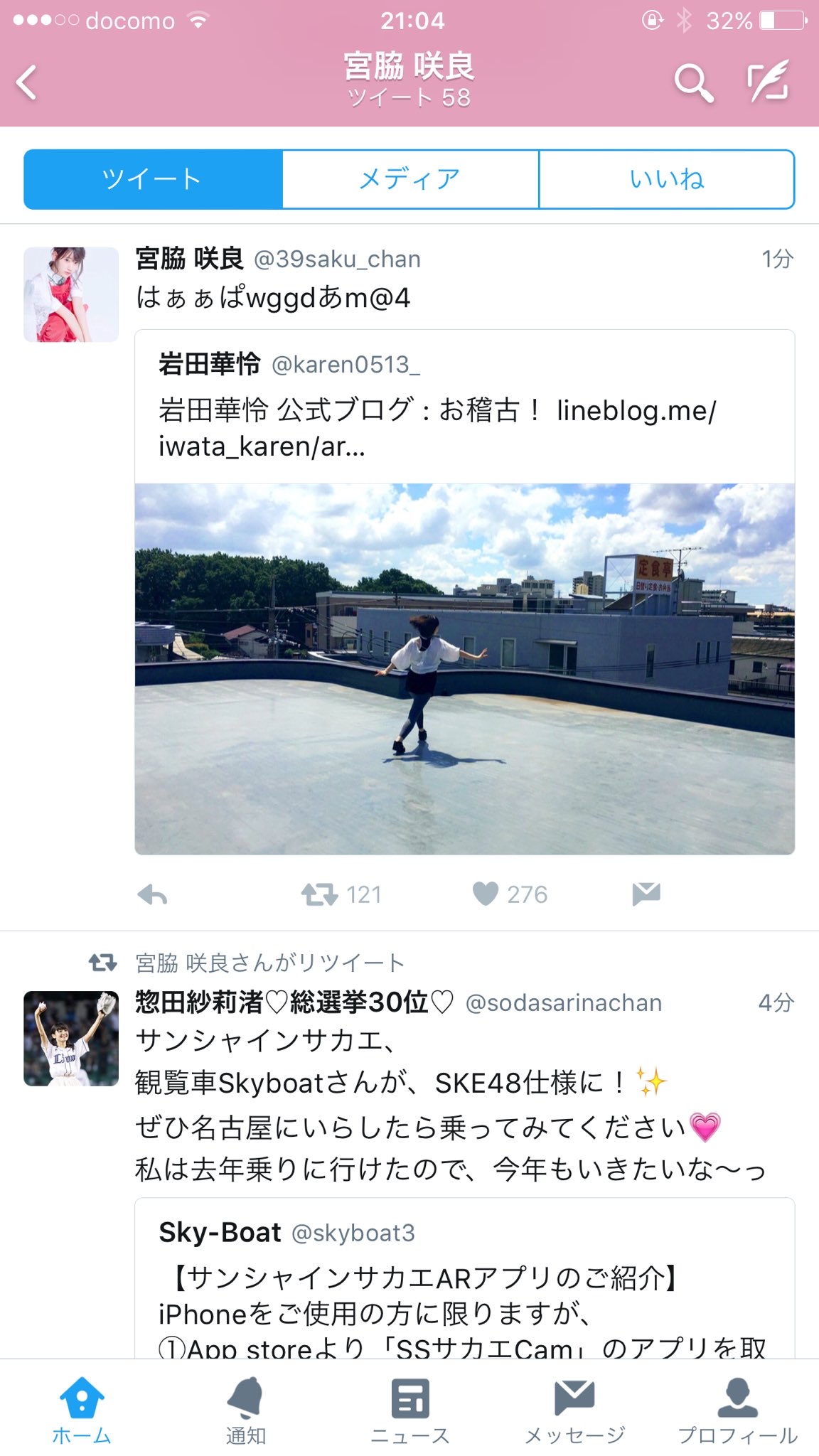Open the Sky-Boat @skyboat3 quoted tweet
Screen dimensions: 819x1456
pos(465,1278)
